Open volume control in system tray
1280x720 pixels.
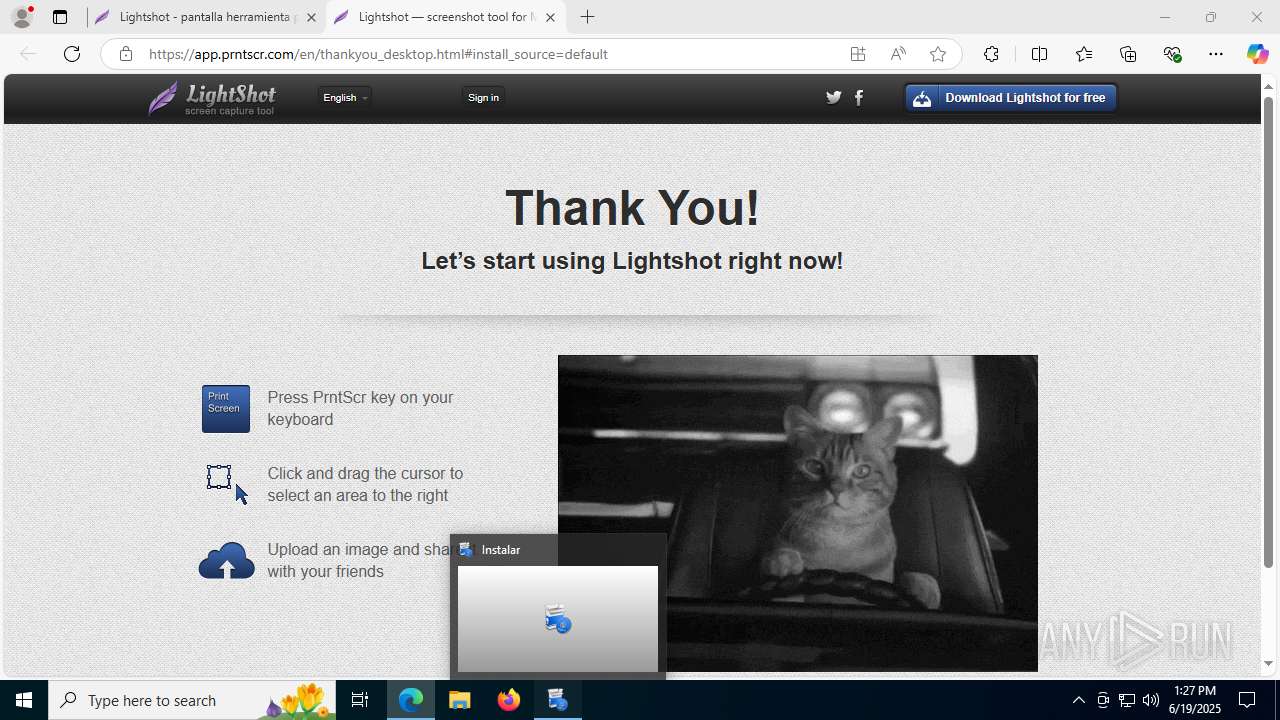[x=1151, y=700]
